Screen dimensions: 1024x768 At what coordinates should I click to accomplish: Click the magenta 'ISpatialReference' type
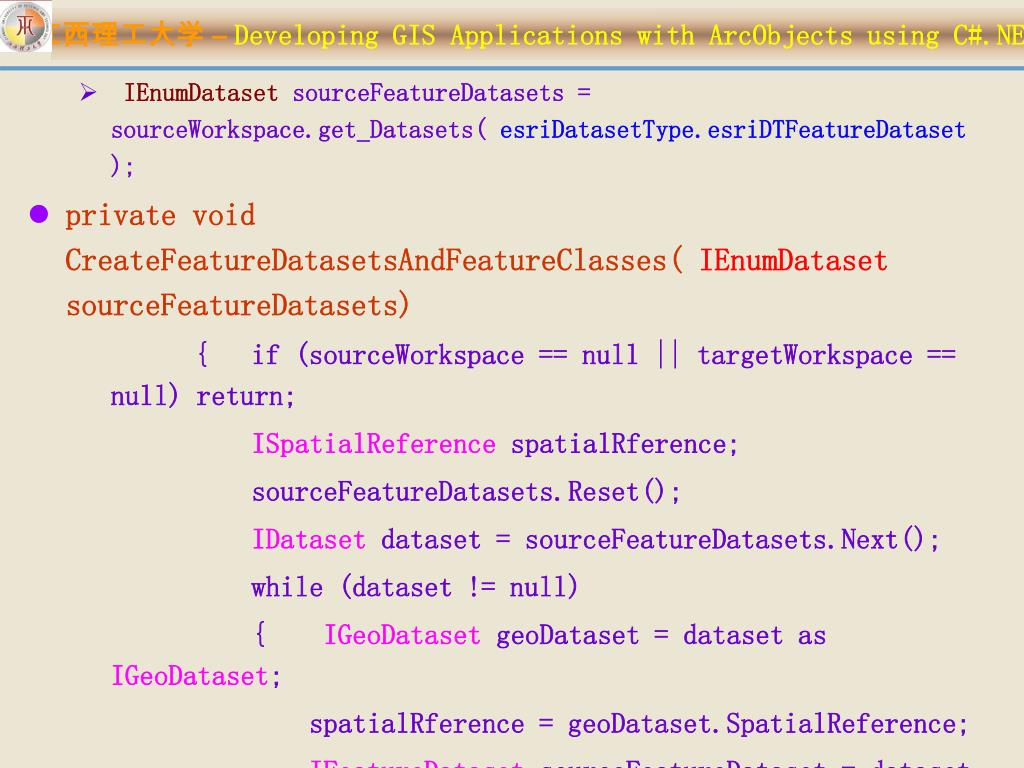tap(374, 444)
